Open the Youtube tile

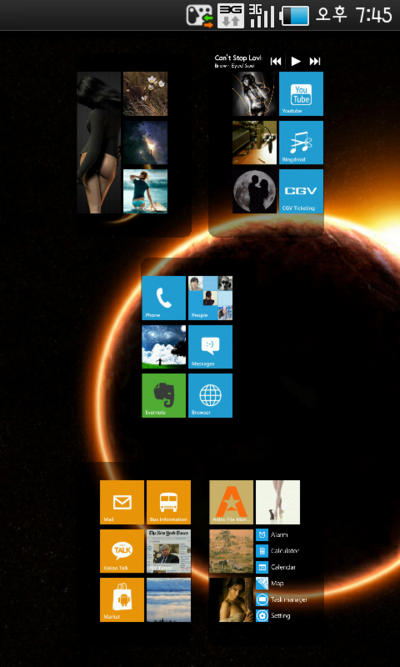(301, 94)
